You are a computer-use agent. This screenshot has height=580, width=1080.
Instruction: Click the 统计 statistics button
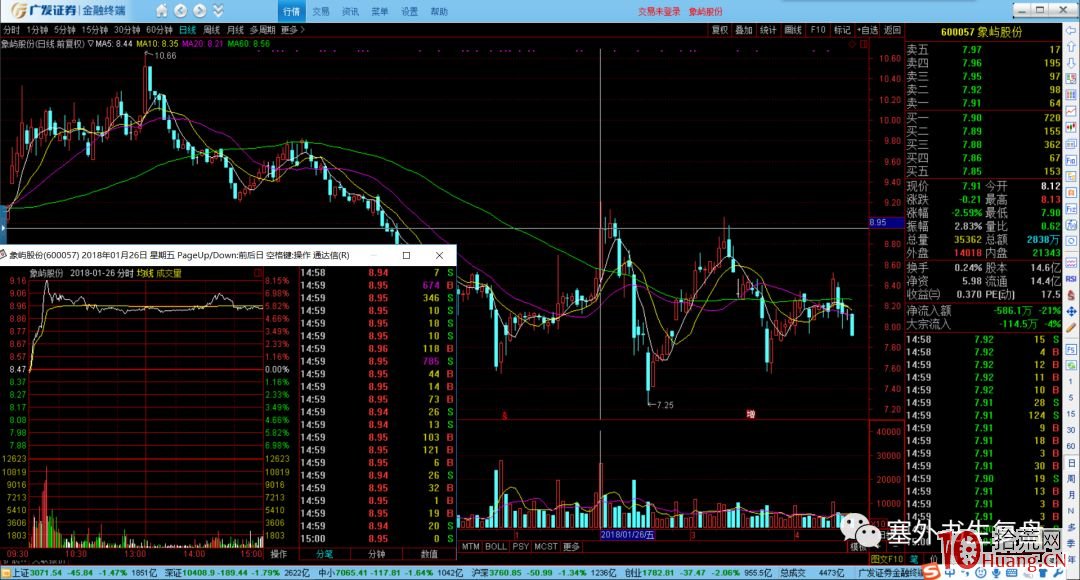(x=768, y=30)
